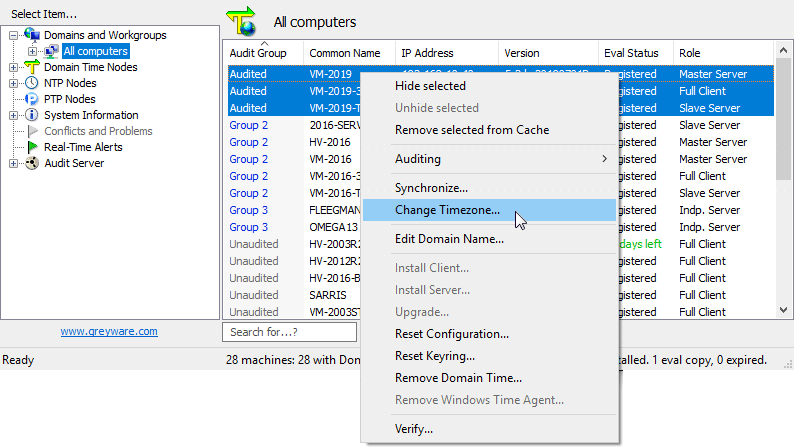Click the vertical scrollbar thumb

783,119
